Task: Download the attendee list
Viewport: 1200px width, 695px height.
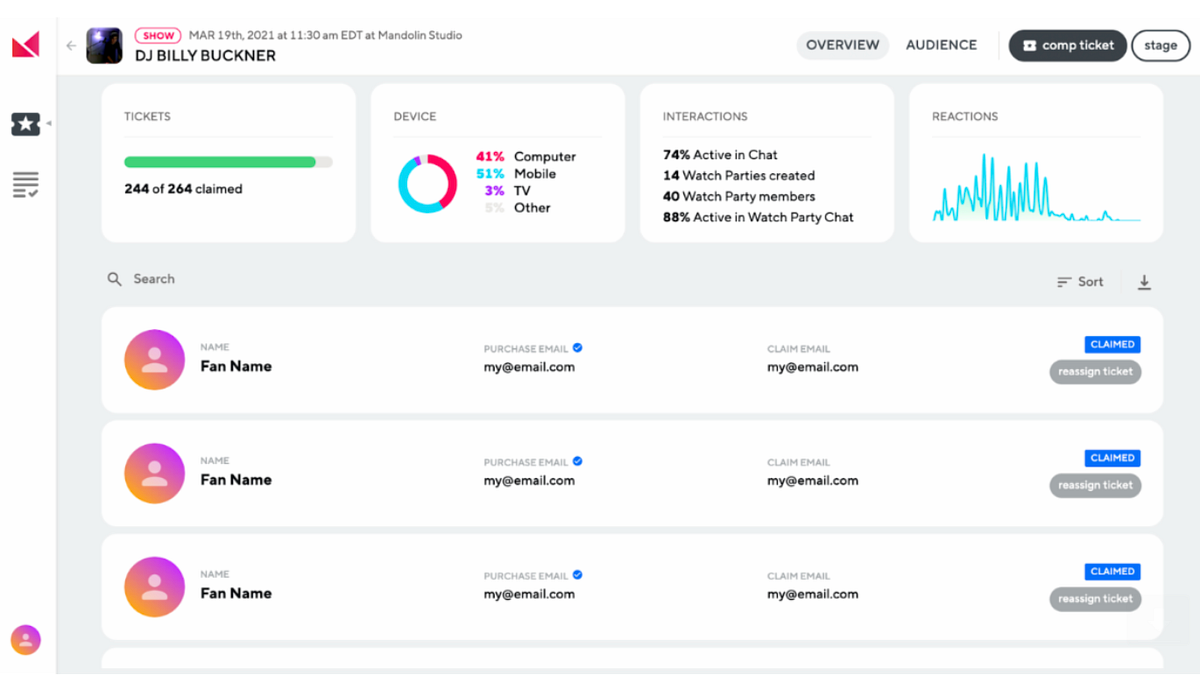Action: point(1144,282)
